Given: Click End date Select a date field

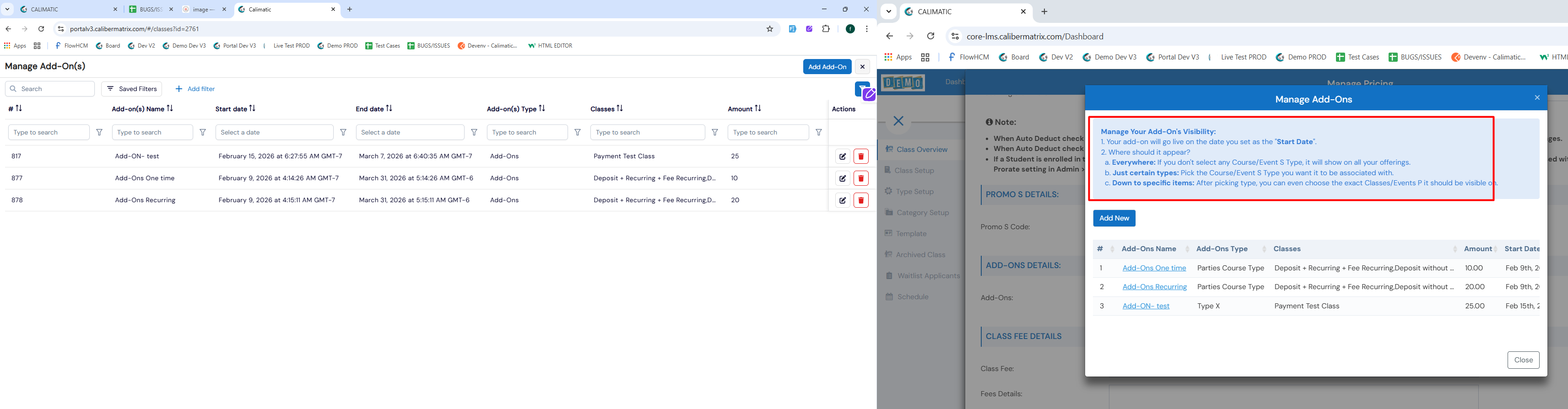Looking at the screenshot, I should [410, 132].
